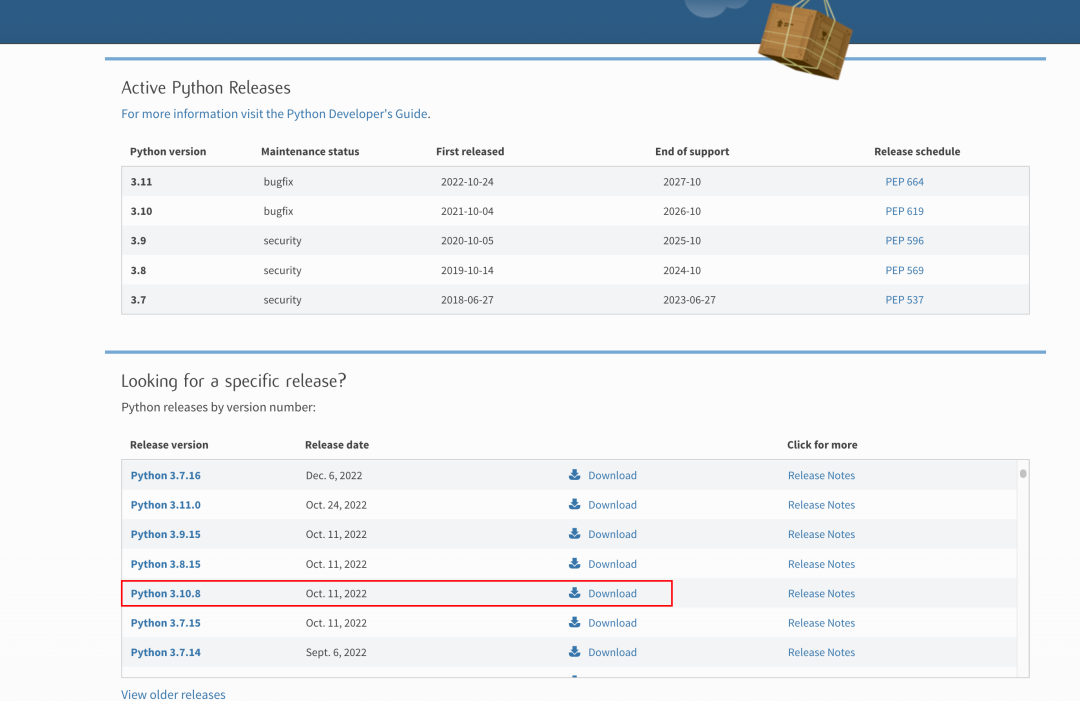Click download icon for Python 3.11.0
1080x701 pixels.
point(574,505)
